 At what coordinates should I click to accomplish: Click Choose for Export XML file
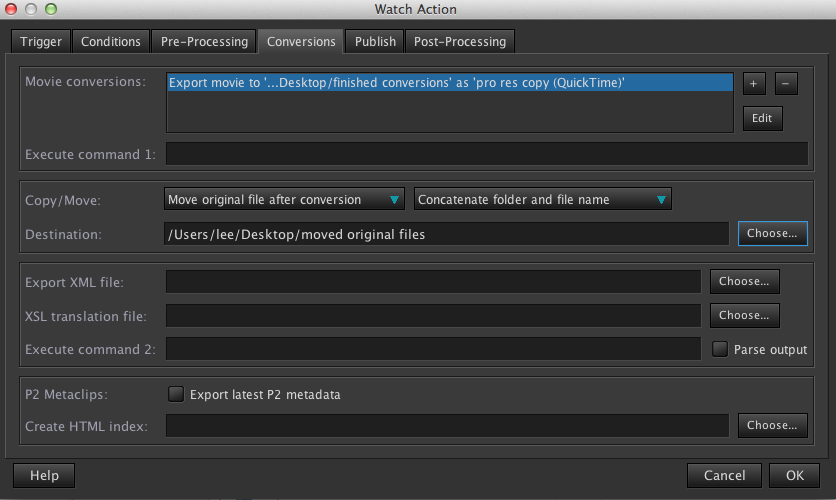(744, 281)
